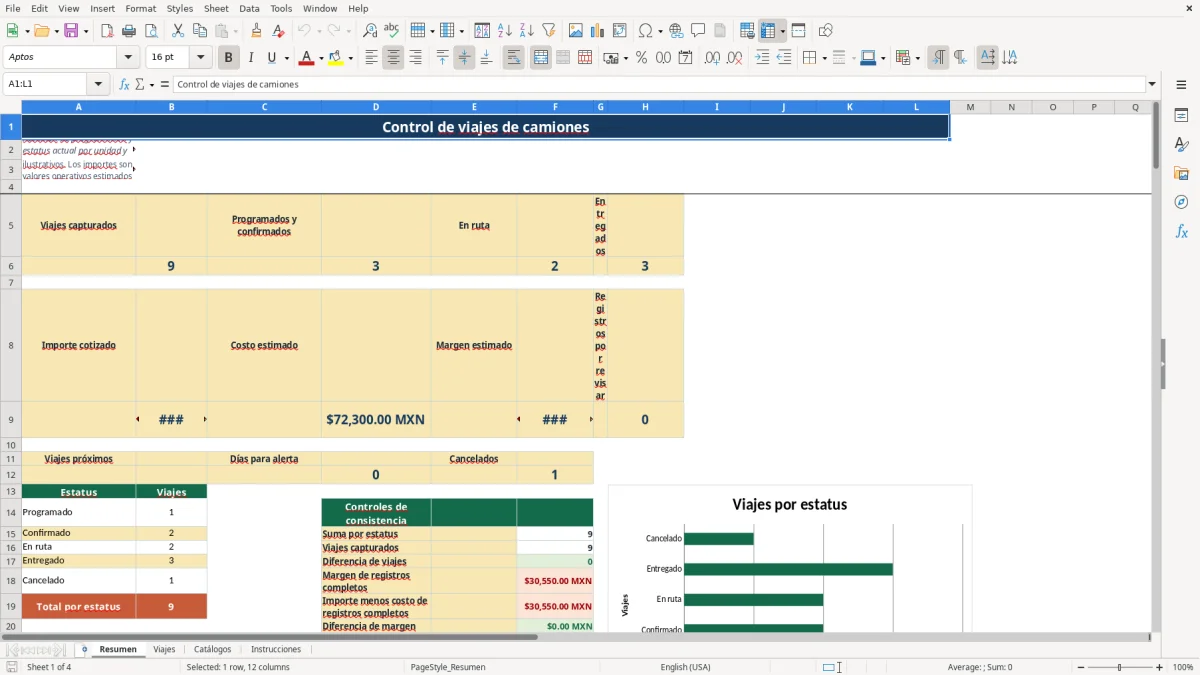The image size is (1200, 675).
Task: Run the spelling check
Action: tap(392, 31)
